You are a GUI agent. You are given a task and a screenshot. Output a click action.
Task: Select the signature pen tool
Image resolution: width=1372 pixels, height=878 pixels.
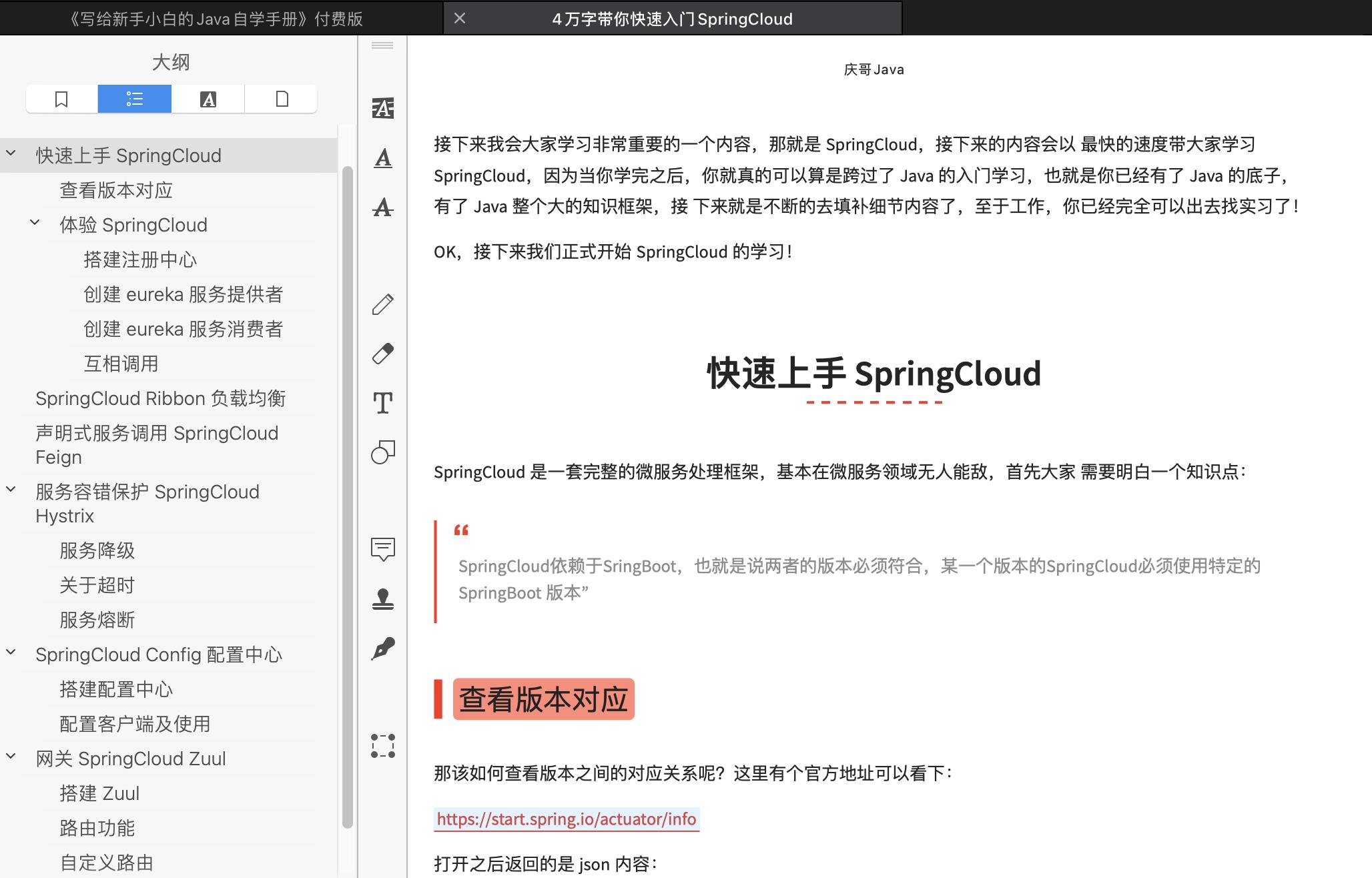click(x=383, y=648)
